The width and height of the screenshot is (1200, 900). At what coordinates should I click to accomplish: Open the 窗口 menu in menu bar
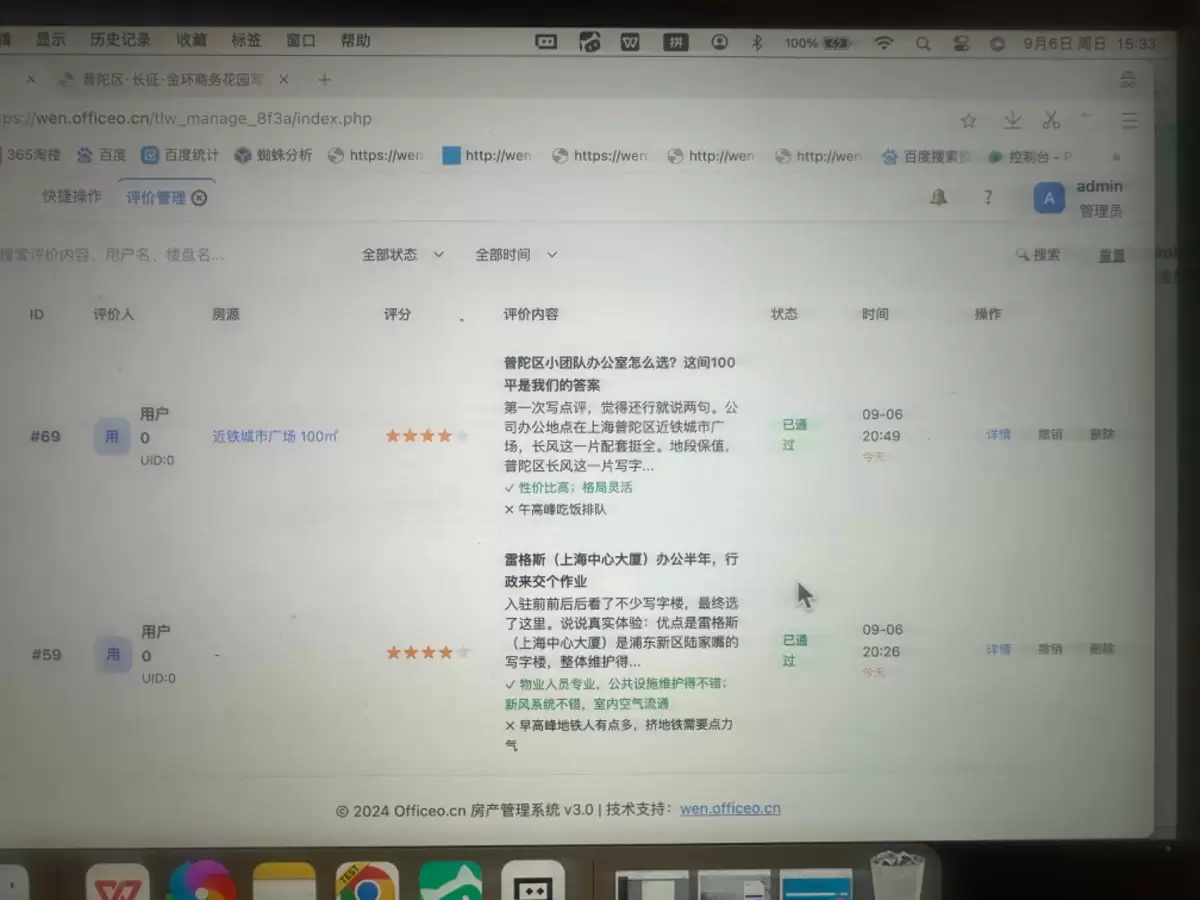(x=300, y=40)
